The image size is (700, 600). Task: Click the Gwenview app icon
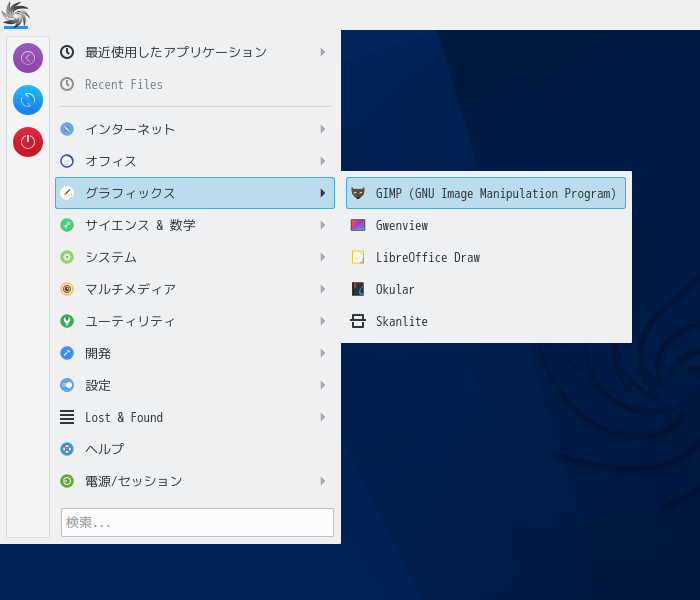click(x=358, y=225)
